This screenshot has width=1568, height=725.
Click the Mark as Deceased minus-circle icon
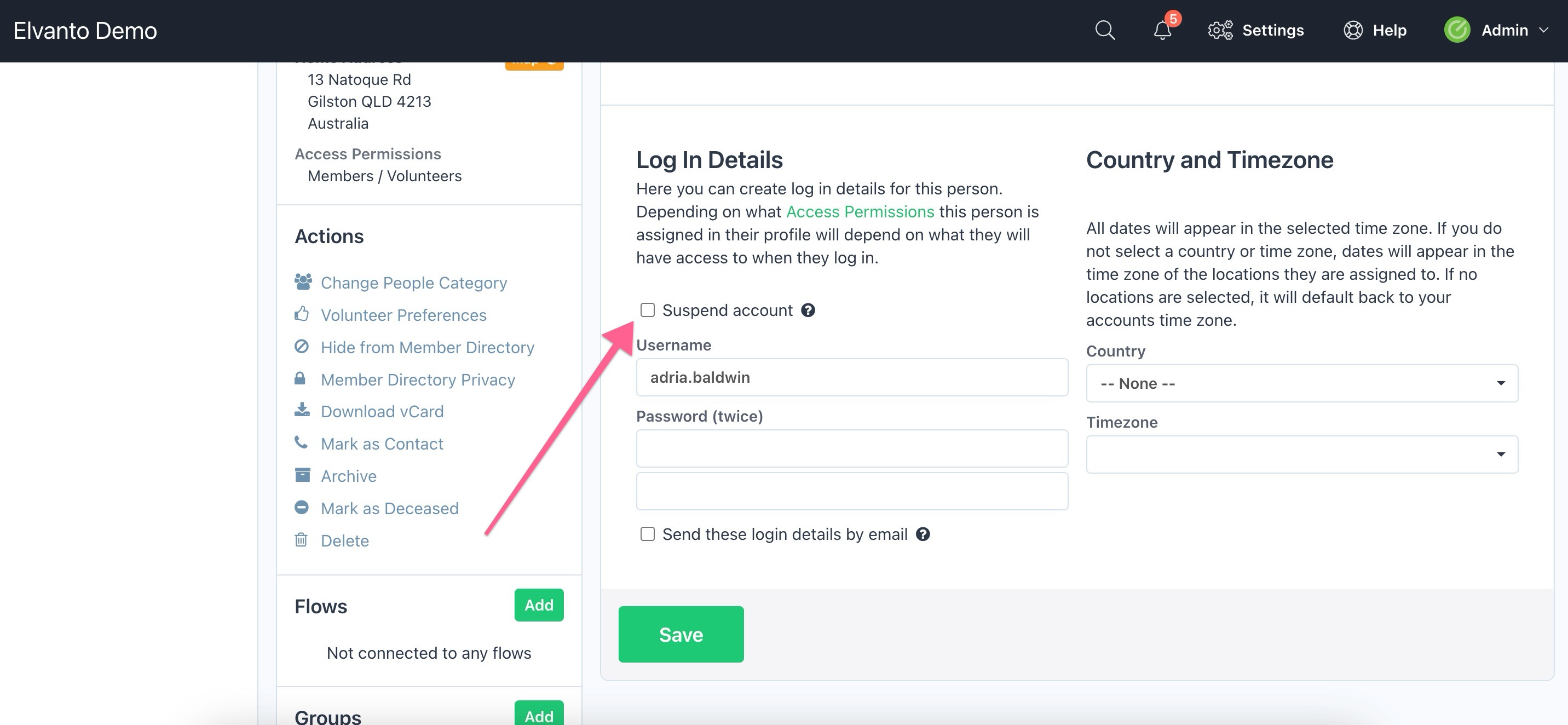[301, 507]
